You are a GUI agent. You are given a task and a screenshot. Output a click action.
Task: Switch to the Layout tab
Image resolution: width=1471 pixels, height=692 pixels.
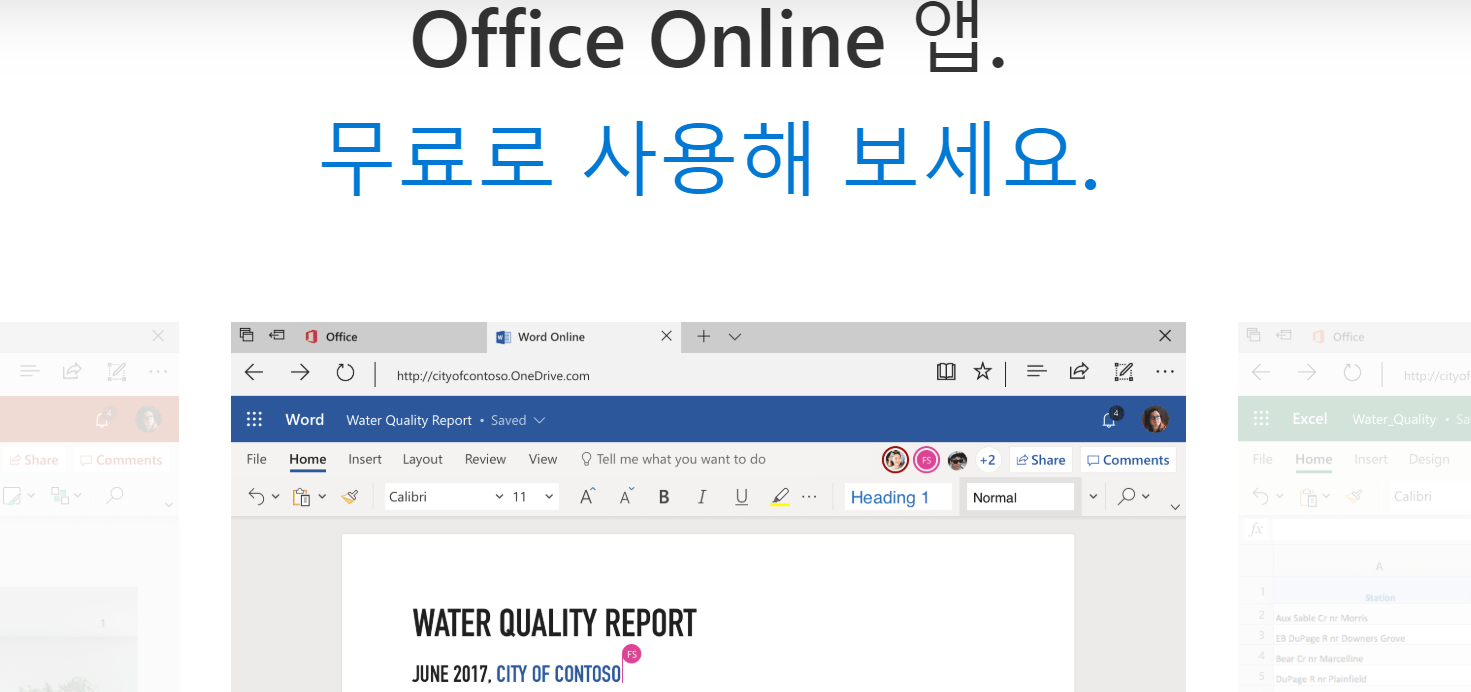423,459
